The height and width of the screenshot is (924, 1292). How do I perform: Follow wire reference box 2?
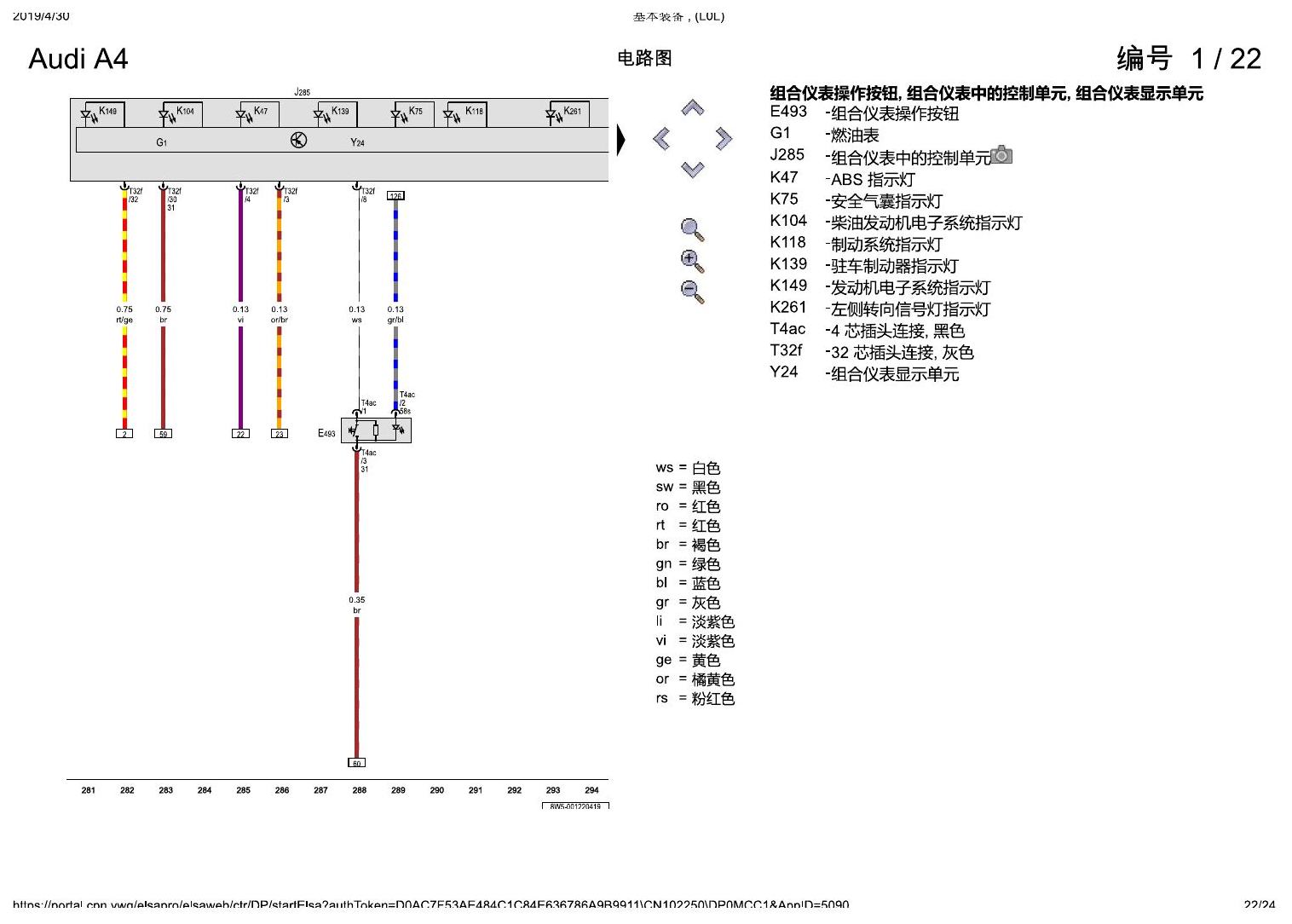click(124, 434)
